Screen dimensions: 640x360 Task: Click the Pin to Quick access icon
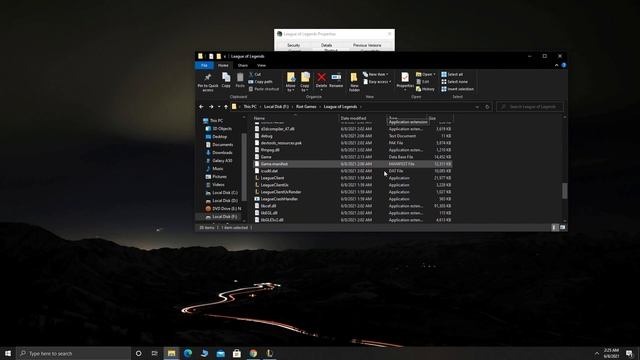coord(208,78)
